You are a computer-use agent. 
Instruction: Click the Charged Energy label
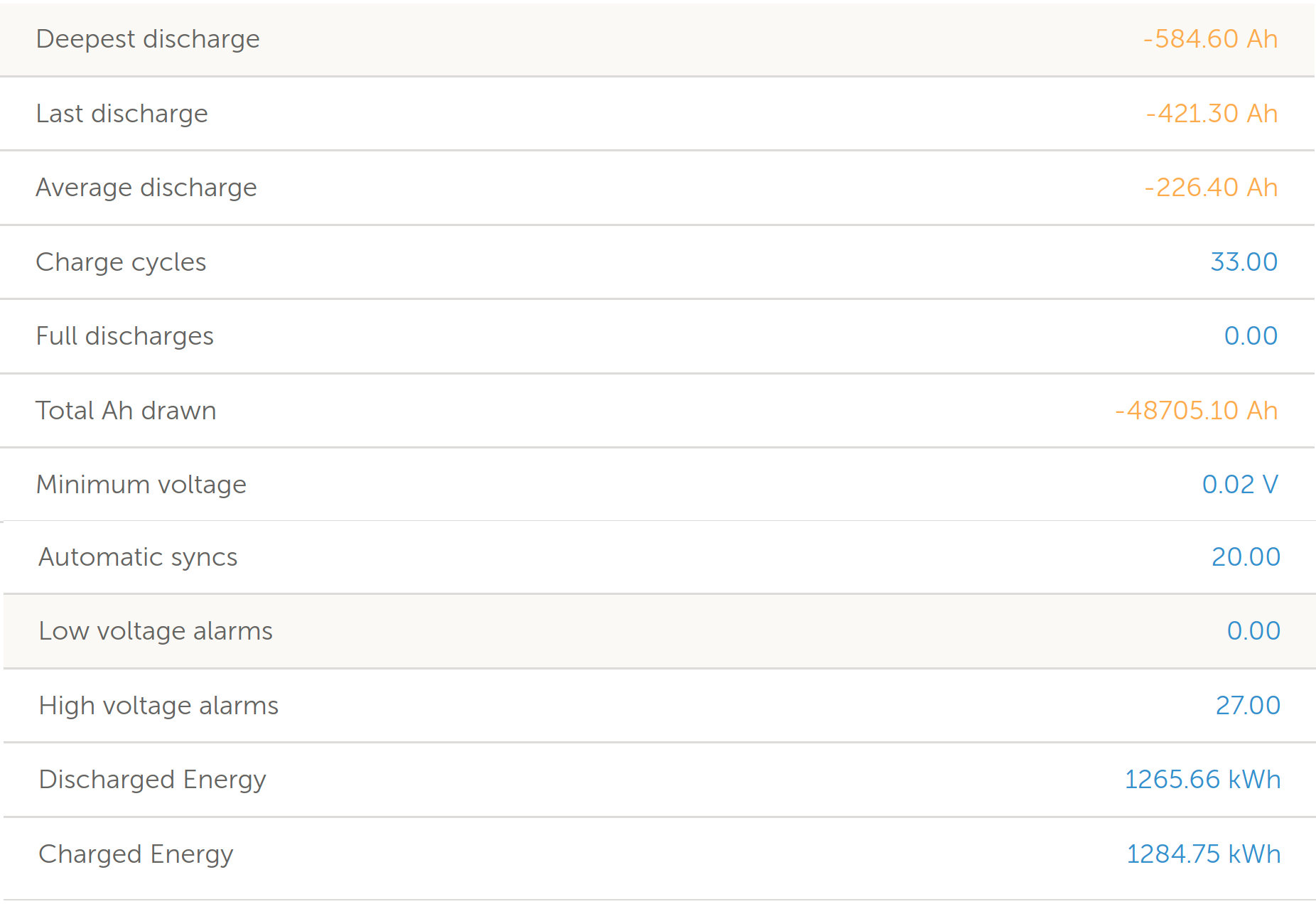coord(136,854)
